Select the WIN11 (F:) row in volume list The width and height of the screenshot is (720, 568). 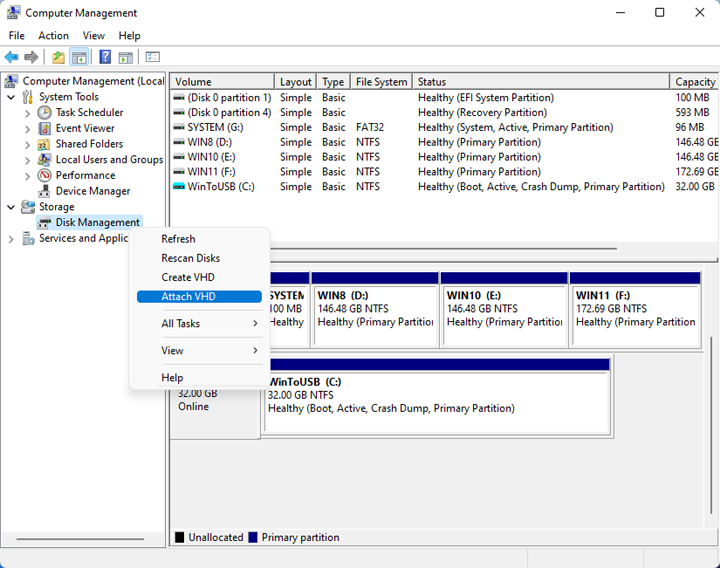tap(443, 172)
